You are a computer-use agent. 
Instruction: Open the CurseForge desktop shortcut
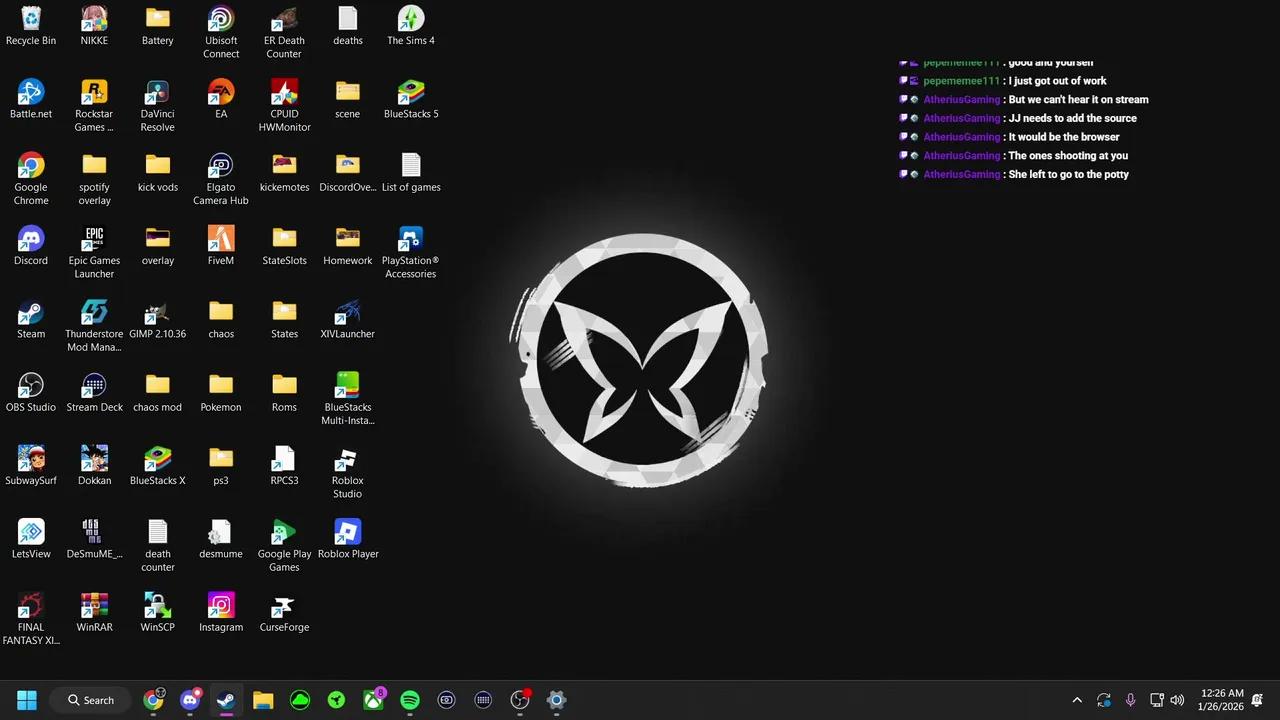[284, 606]
